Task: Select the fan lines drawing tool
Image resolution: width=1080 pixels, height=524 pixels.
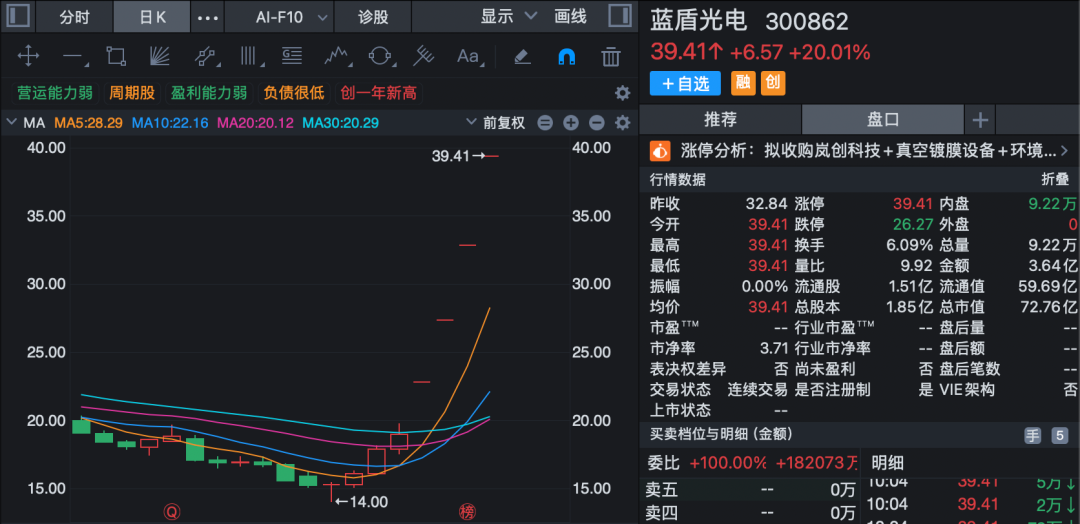Action: [x=159, y=56]
